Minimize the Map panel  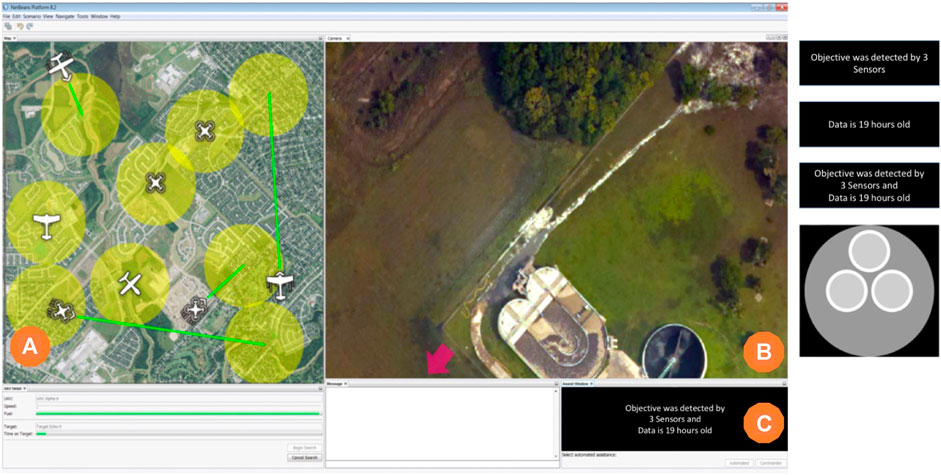click(x=320, y=38)
